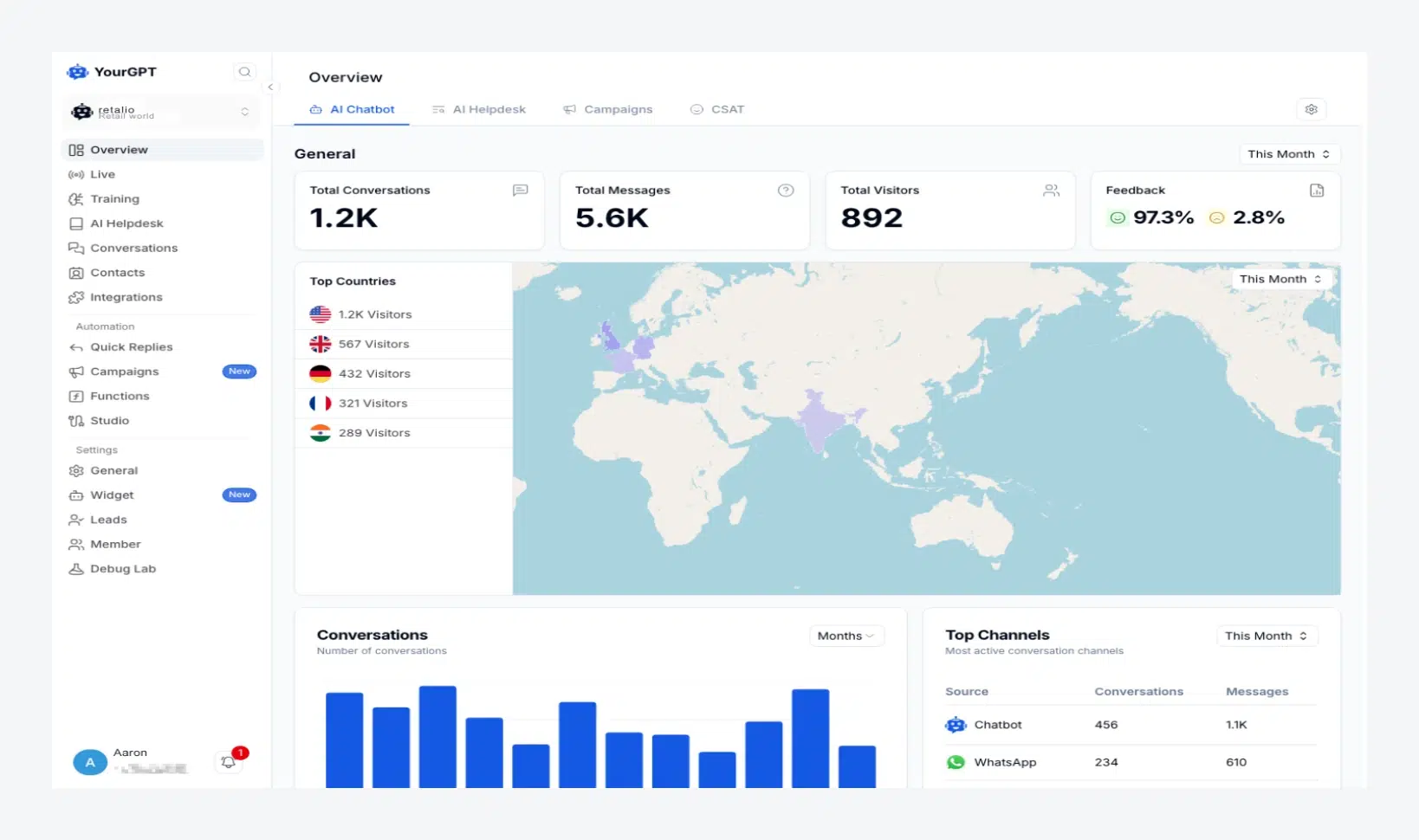Click the 456 conversations value for Chatbot

pos(1106,725)
